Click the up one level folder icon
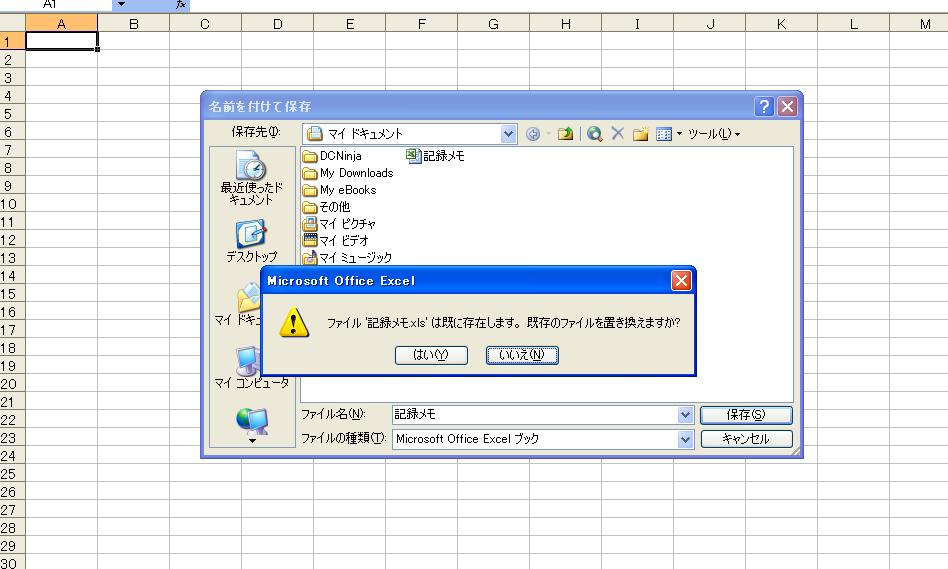 (x=565, y=134)
